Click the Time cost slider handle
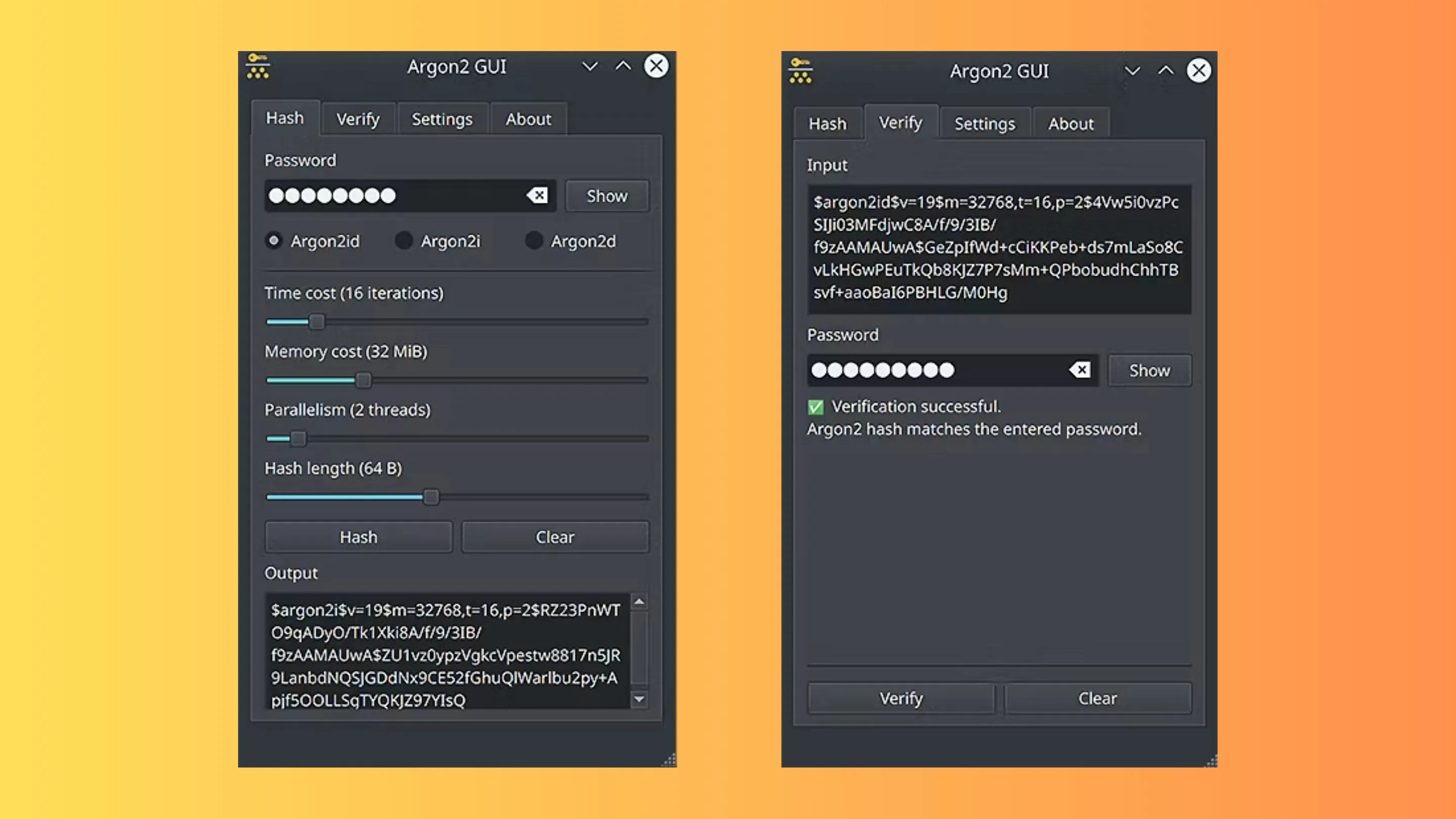Screen dimensions: 1456x819 (317, 322)
